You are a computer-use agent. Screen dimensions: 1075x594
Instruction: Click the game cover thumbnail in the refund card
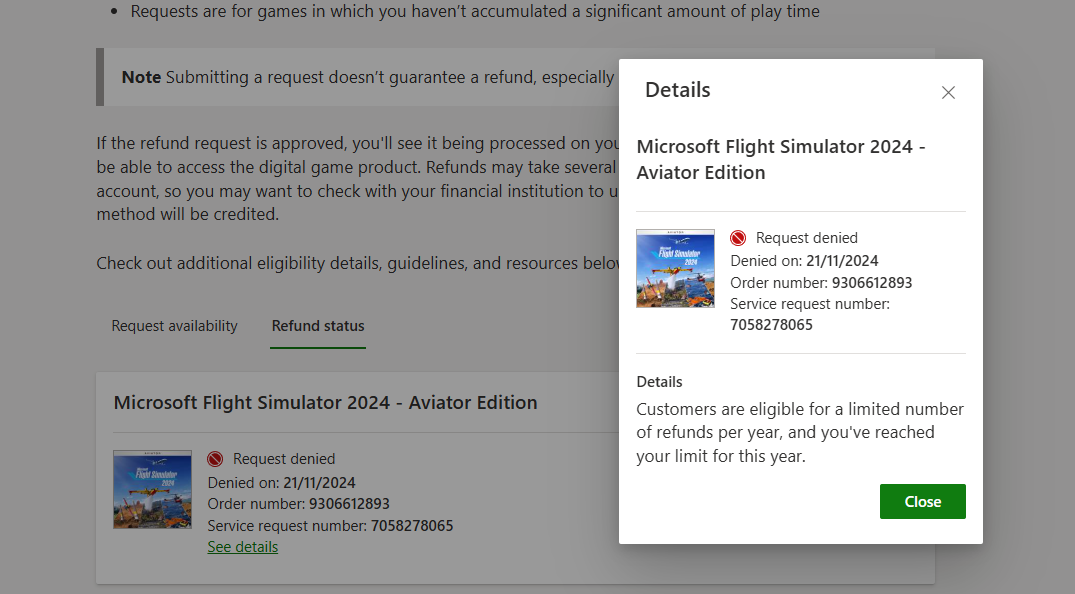(152, 489)
